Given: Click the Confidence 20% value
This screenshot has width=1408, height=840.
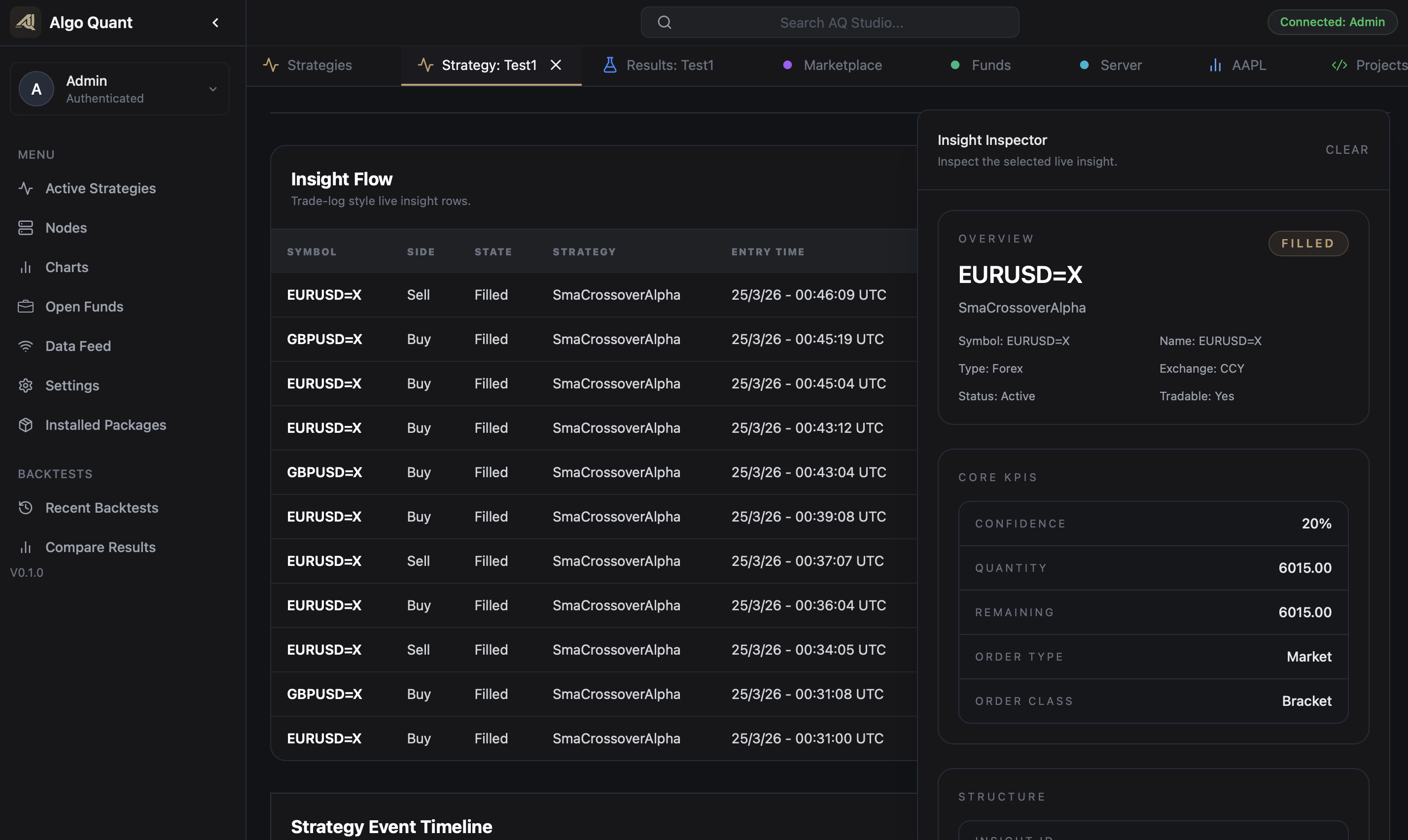Looking at the screenshot, I should (1316, 524).
